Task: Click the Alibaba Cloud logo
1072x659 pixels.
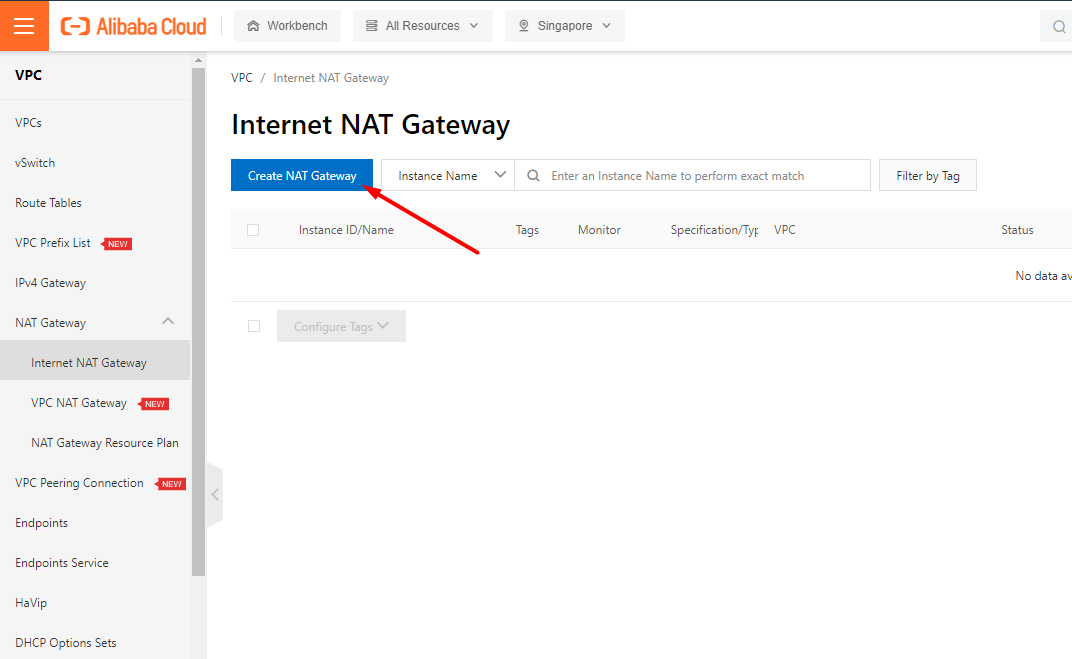Action: click(133, 26)
